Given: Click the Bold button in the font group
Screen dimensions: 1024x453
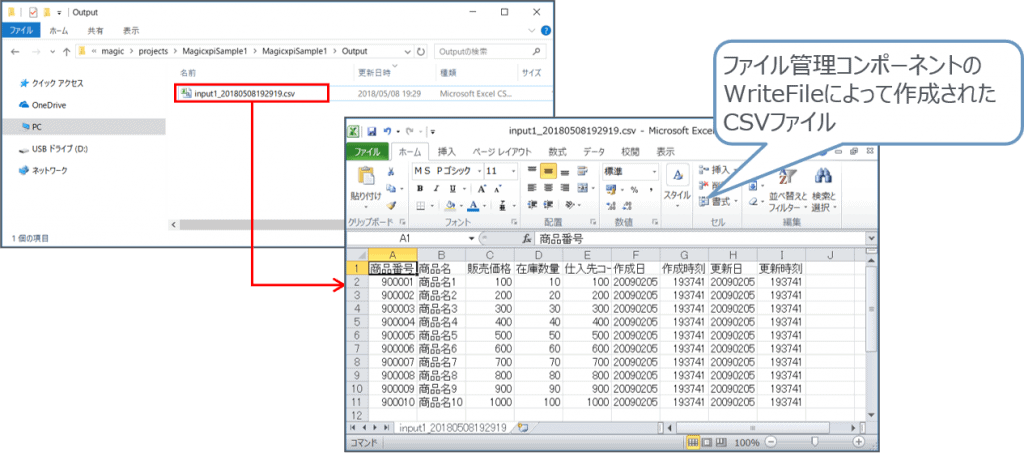Looking at the screenshot, I should [421, 189].
